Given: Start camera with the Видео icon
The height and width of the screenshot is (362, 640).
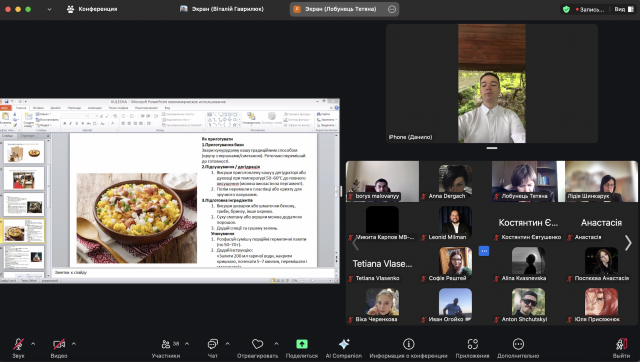Looking at the screenshot, I should pos(59,344).
